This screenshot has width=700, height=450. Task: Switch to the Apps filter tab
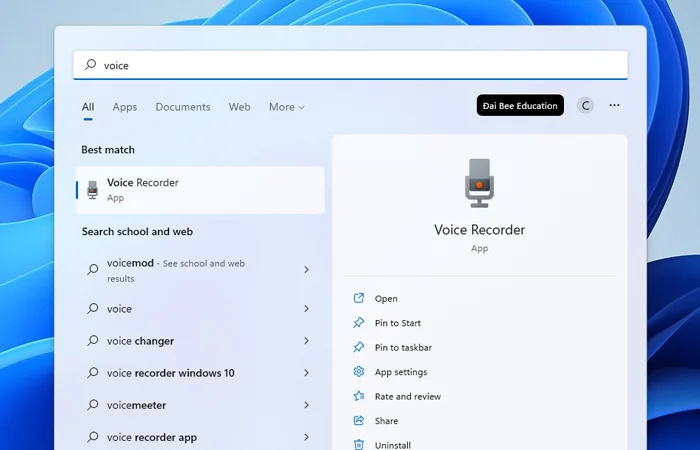pyautogui.click(x=125, y=107)
